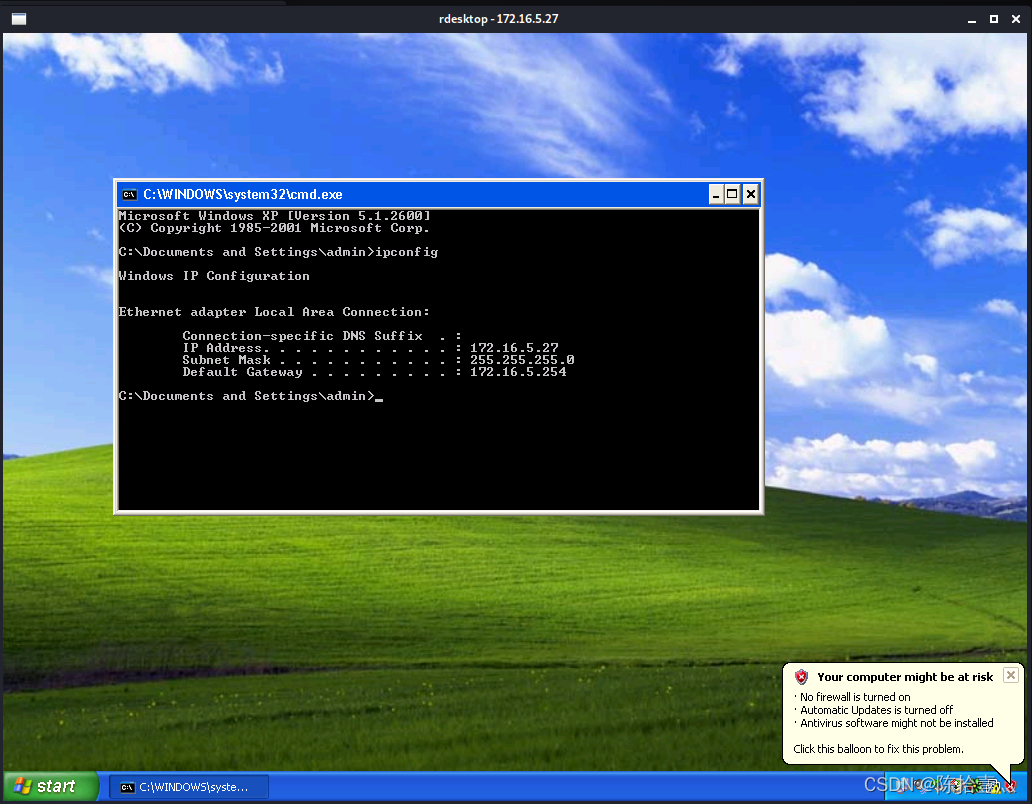Click 'Microsoft Windows XP [Version 5.1.2600]' line
The height and width of the screenshot is (804, 1032).
(274, 216)
